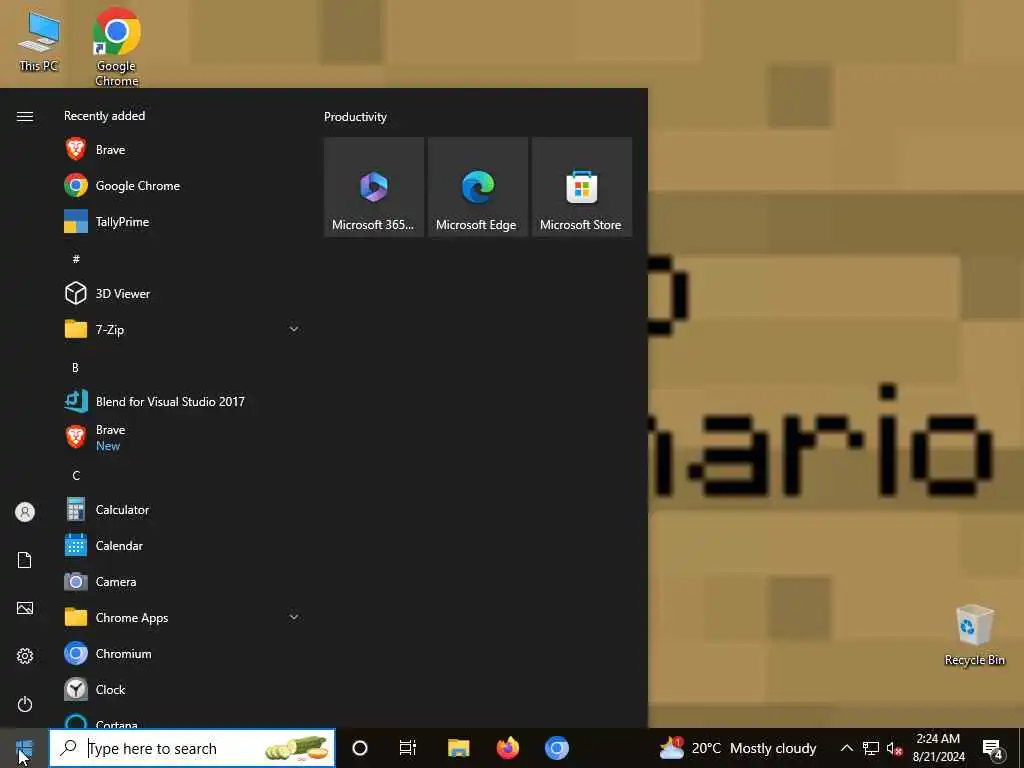Screen dimensions: 1024x768
Task: Open clock and date 2:24 AM
Action: click(938, 748)
